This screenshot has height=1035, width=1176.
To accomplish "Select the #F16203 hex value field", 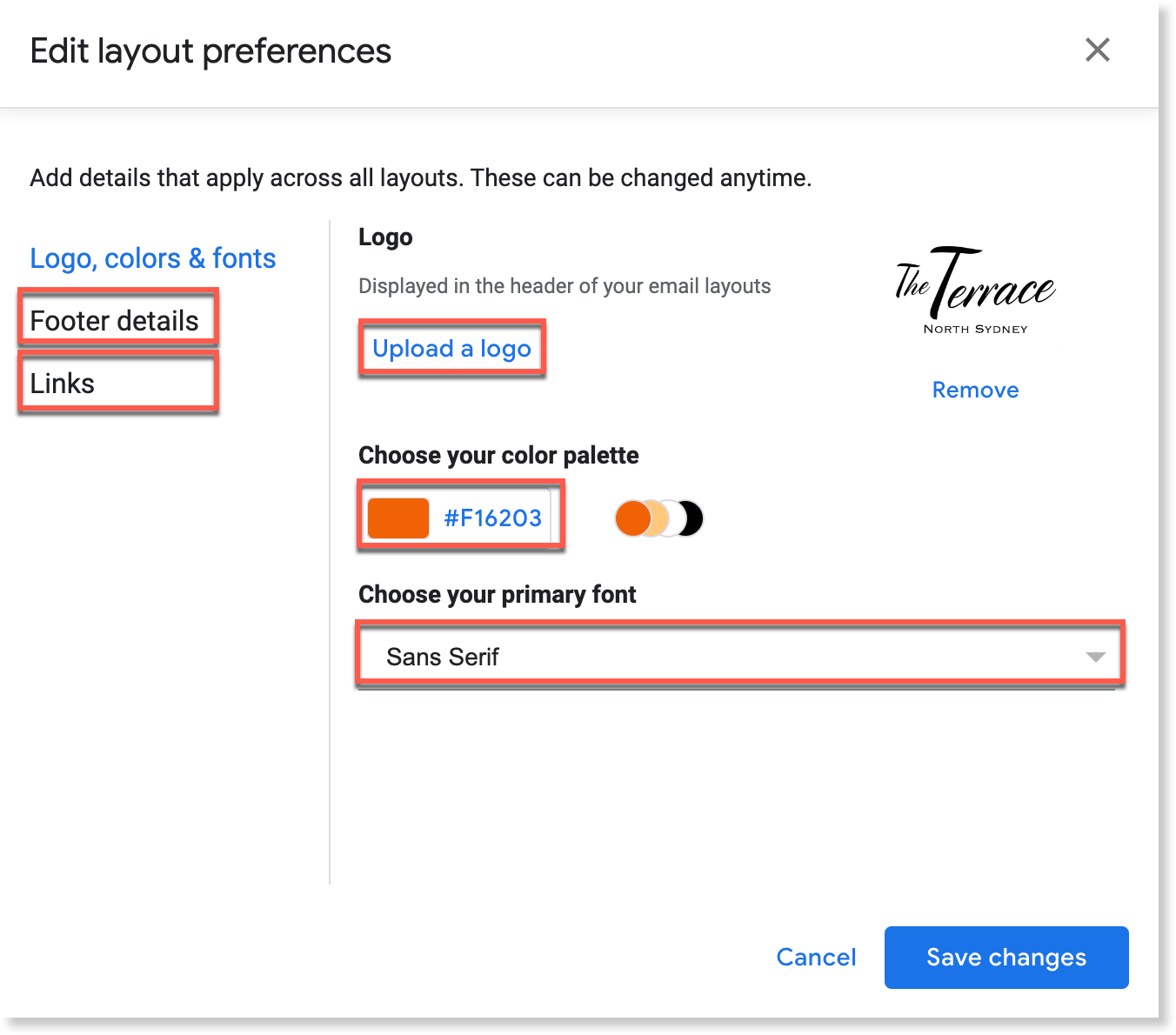I will click(492, 517).
